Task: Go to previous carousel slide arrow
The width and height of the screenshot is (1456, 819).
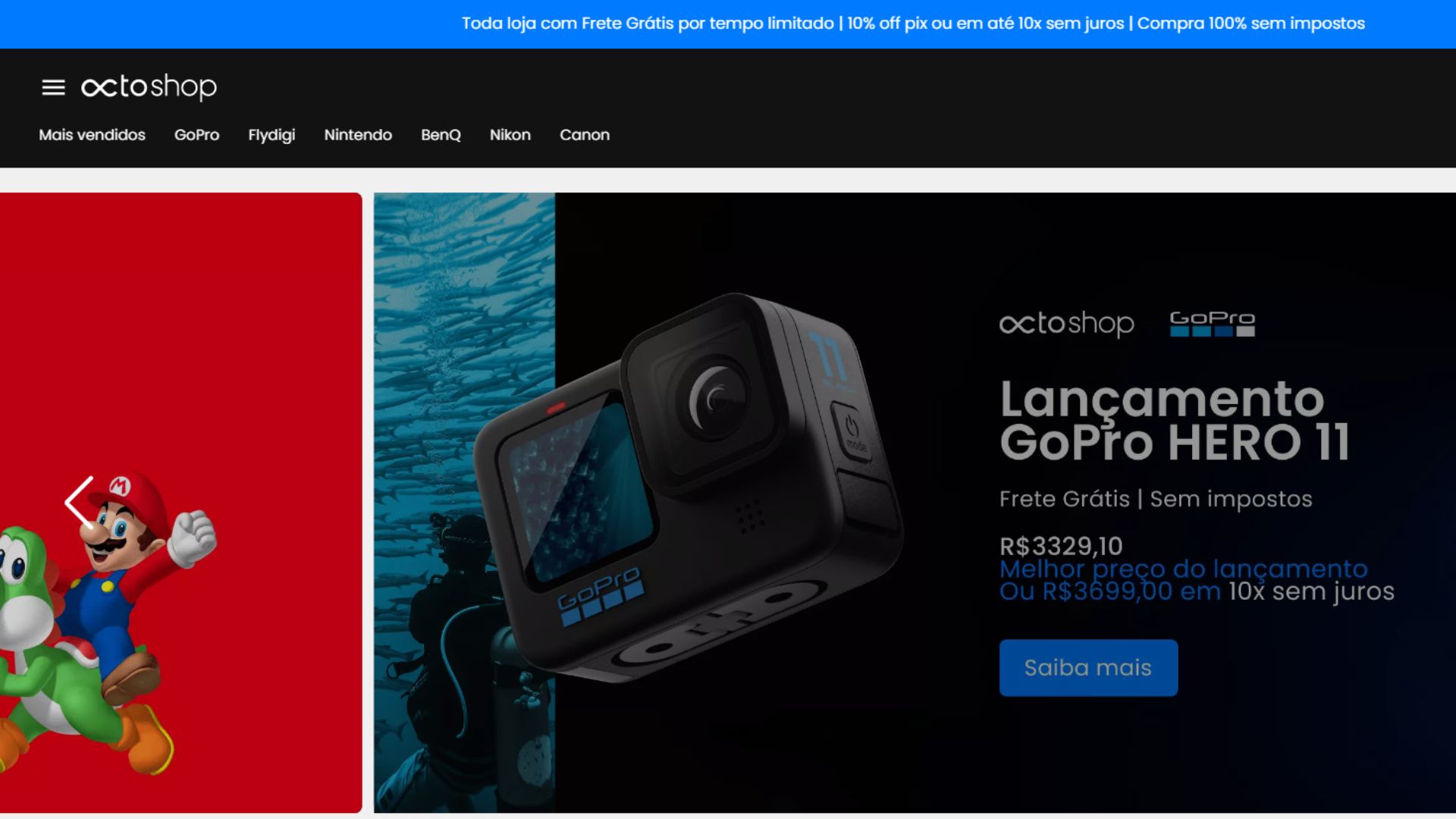Action: coord(80,501)
